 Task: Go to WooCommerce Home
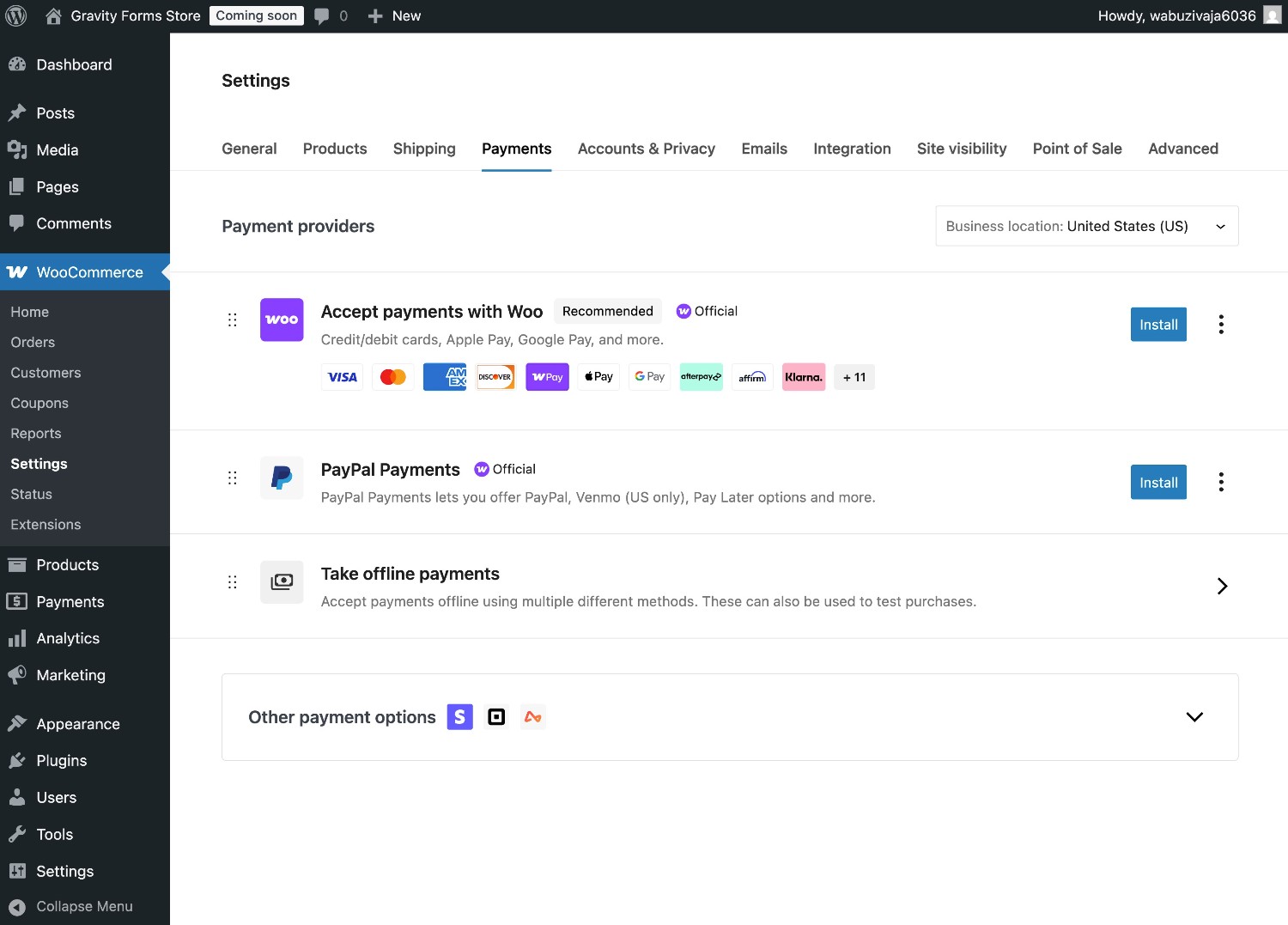[x=30, y=312]
